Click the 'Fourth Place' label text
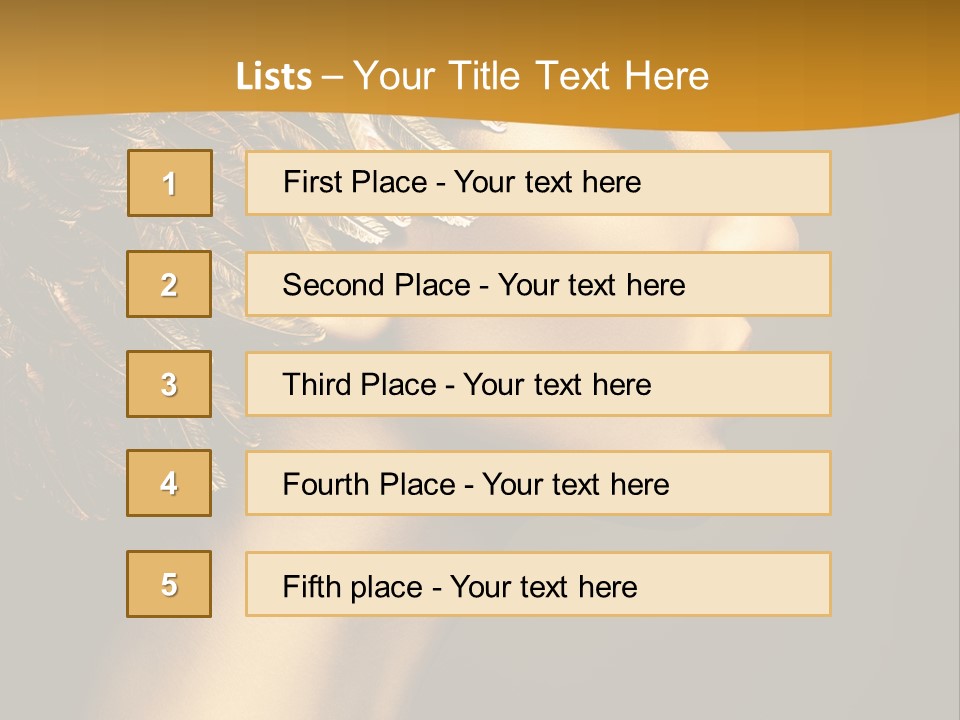Image resolution: width=960 pixels, height=720 pixels. tap(369, 484)
